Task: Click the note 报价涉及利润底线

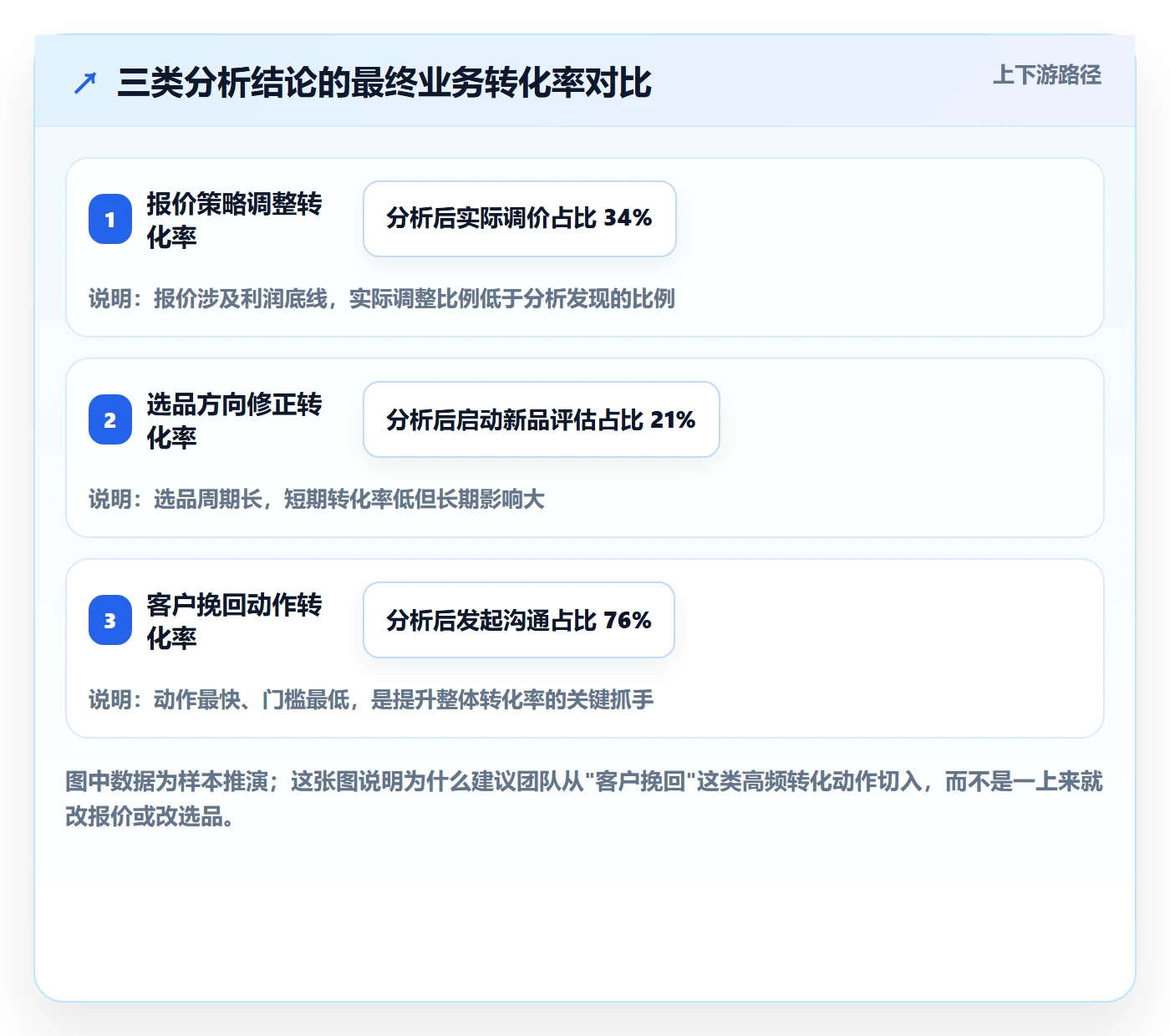Action: [x=382, y=298]
